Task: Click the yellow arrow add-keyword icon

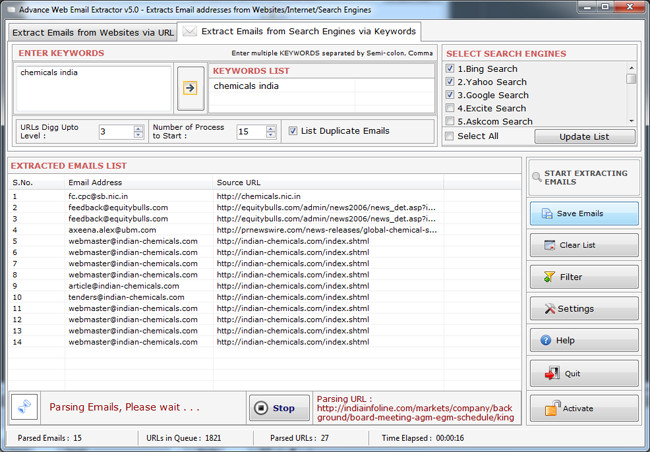Action: pos(190,88)
